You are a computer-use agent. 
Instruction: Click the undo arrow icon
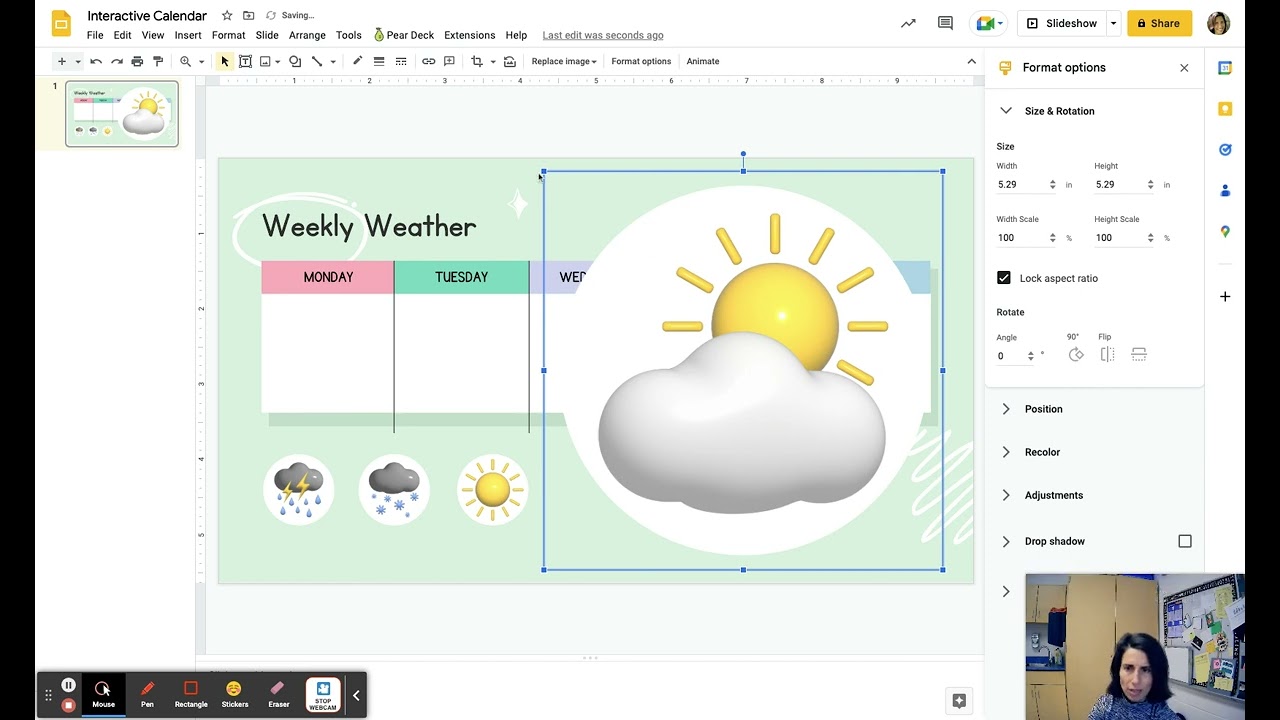click(96, 61)
